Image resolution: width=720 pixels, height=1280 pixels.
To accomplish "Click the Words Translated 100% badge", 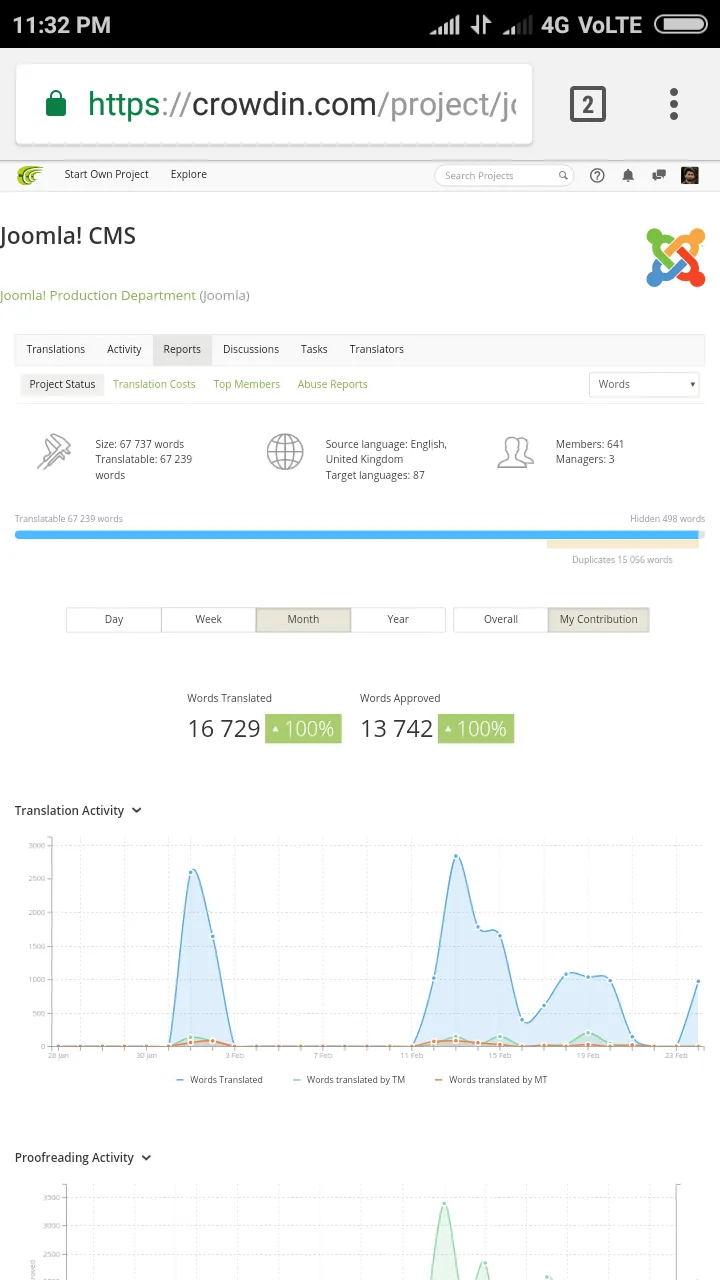I will (303, 729).
